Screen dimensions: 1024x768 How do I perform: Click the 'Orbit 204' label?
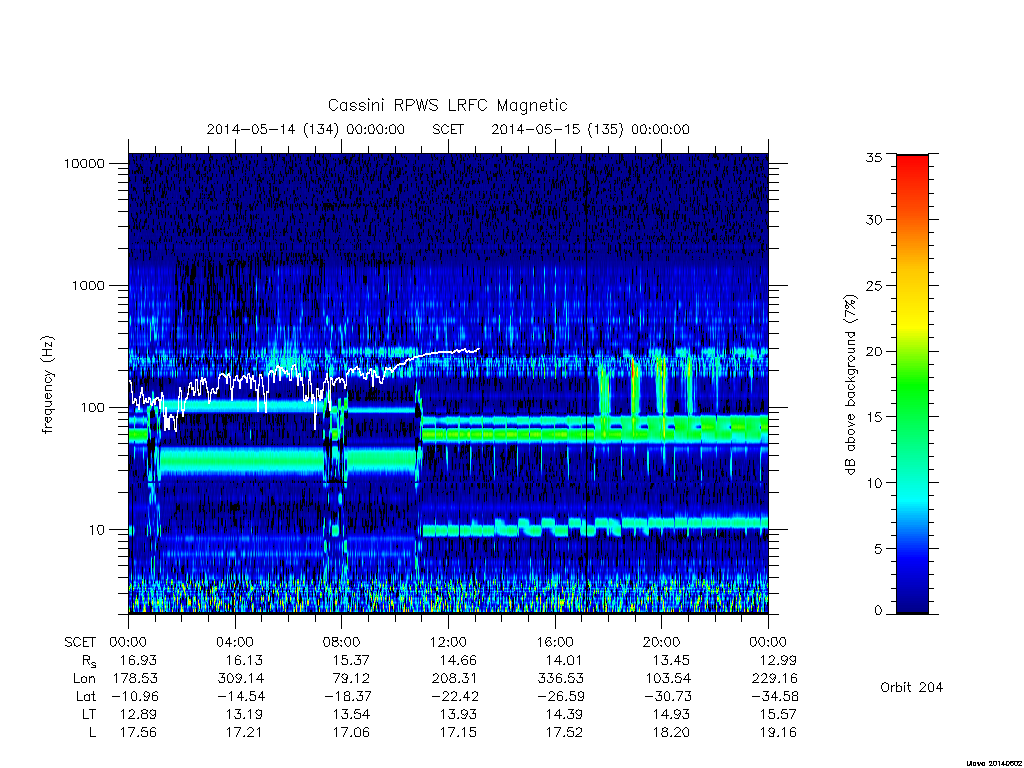(911, 688)
